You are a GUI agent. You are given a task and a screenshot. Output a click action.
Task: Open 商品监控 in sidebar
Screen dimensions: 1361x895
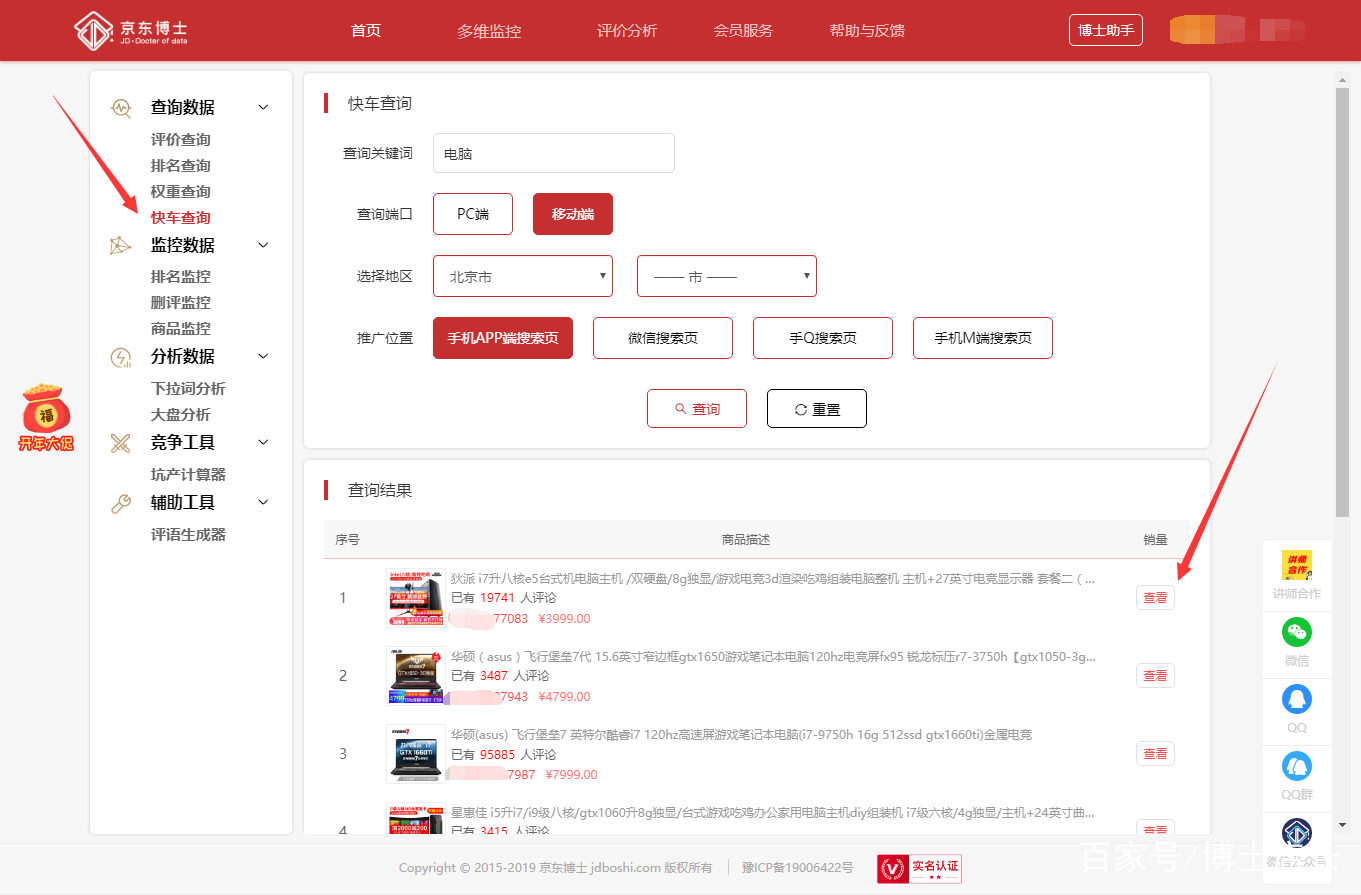click(181, 329)
